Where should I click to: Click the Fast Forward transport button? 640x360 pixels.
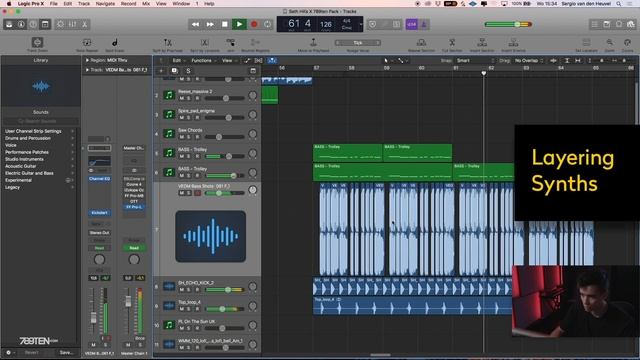(210, 24)
